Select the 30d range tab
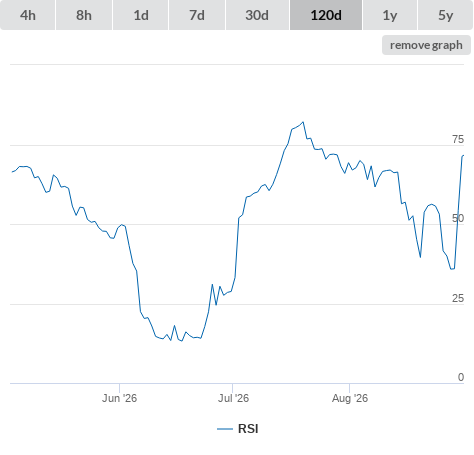The width and height of the screenshot is (474, 455). click(257, 15)
